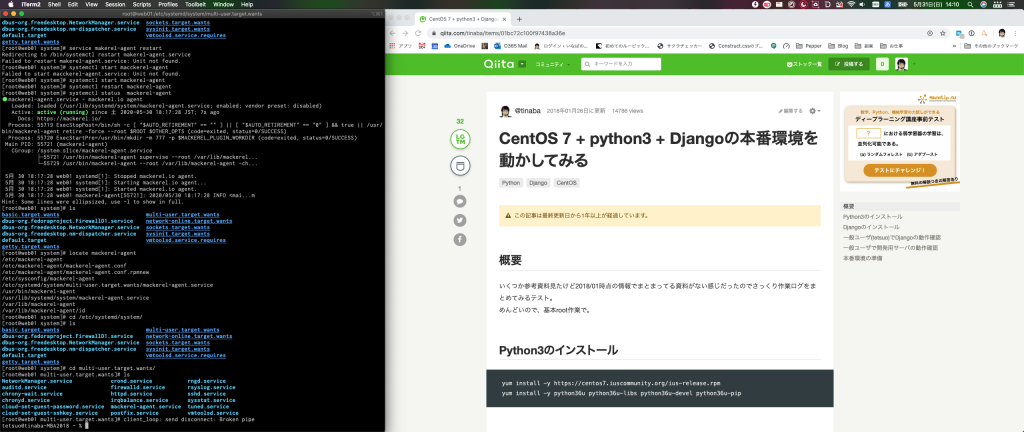Screen dimensions: 1024x432
Task: Close the CentOS 7 + python3 Chrome tab
Action: click(505, 19)
